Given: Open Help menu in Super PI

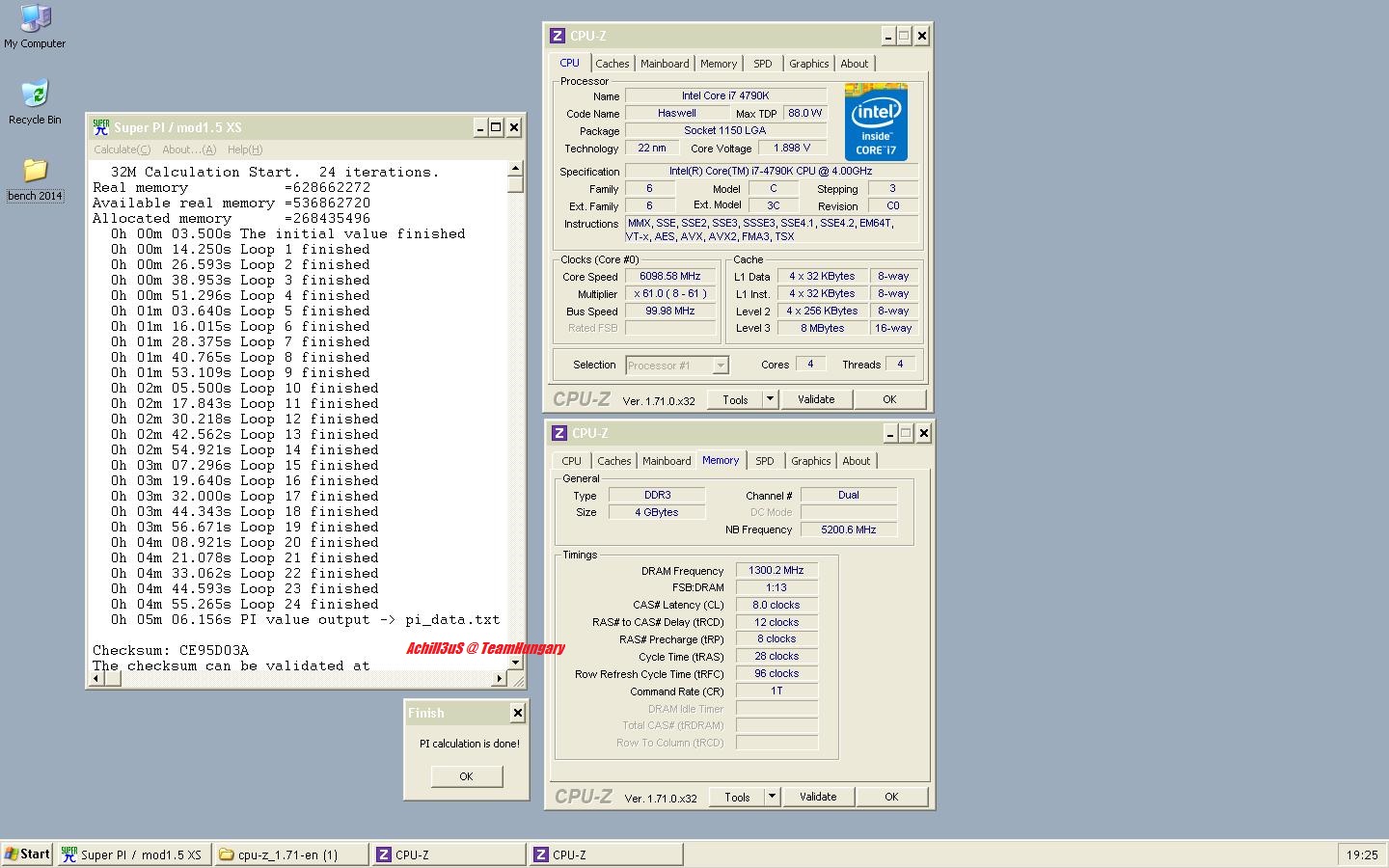Looking at the screenshot, I should tap(244, 149).
